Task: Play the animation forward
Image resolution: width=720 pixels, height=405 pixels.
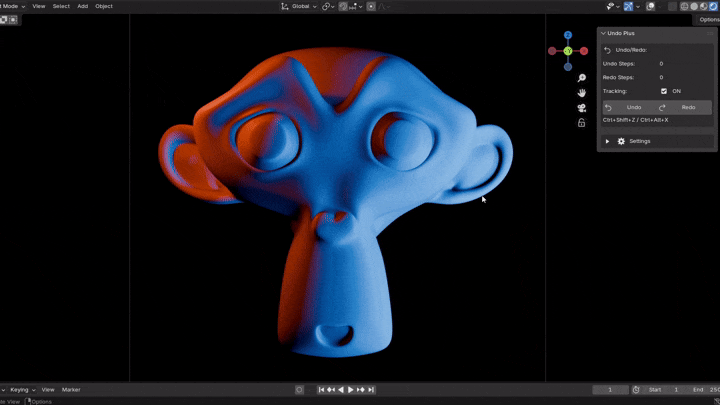Action: coord(350,390)
